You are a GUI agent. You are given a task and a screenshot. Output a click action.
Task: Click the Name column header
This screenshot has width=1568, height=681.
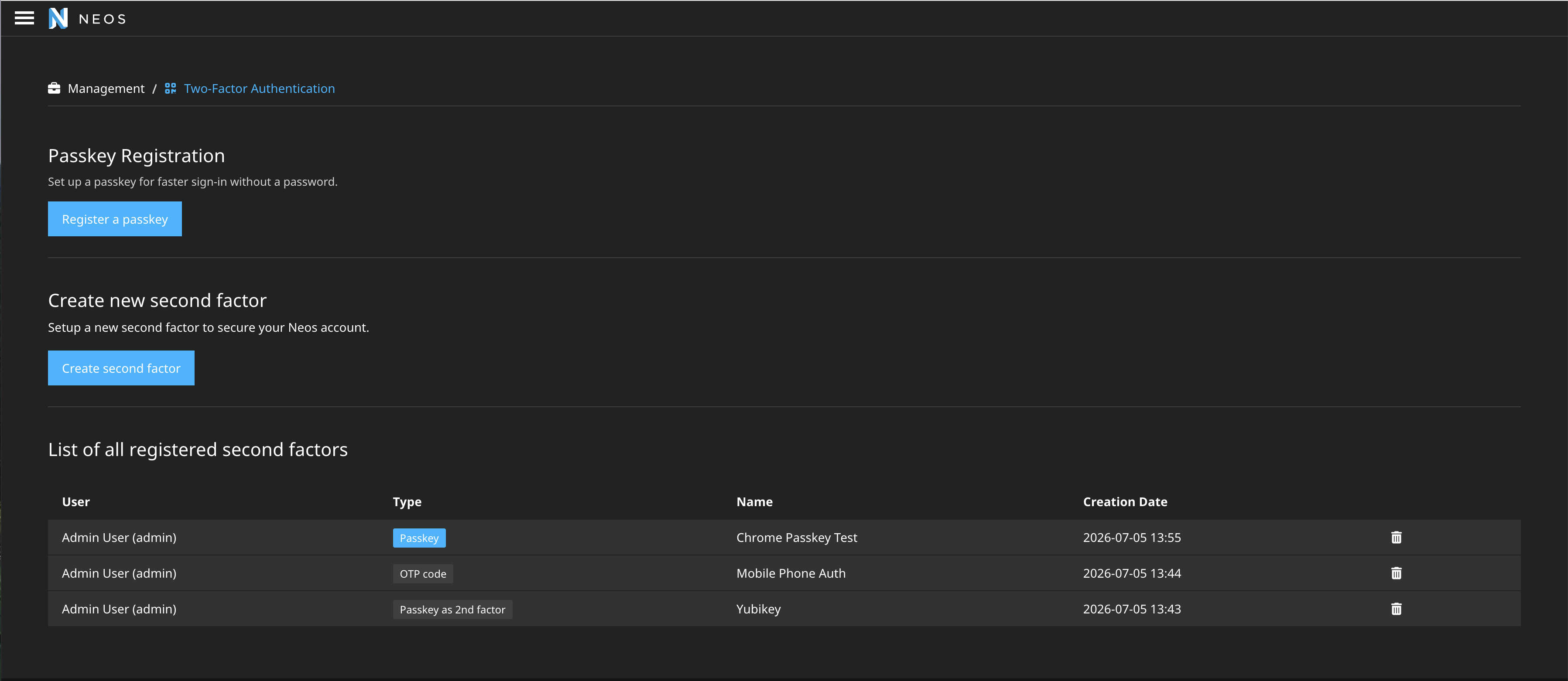[x=755, y=502]
